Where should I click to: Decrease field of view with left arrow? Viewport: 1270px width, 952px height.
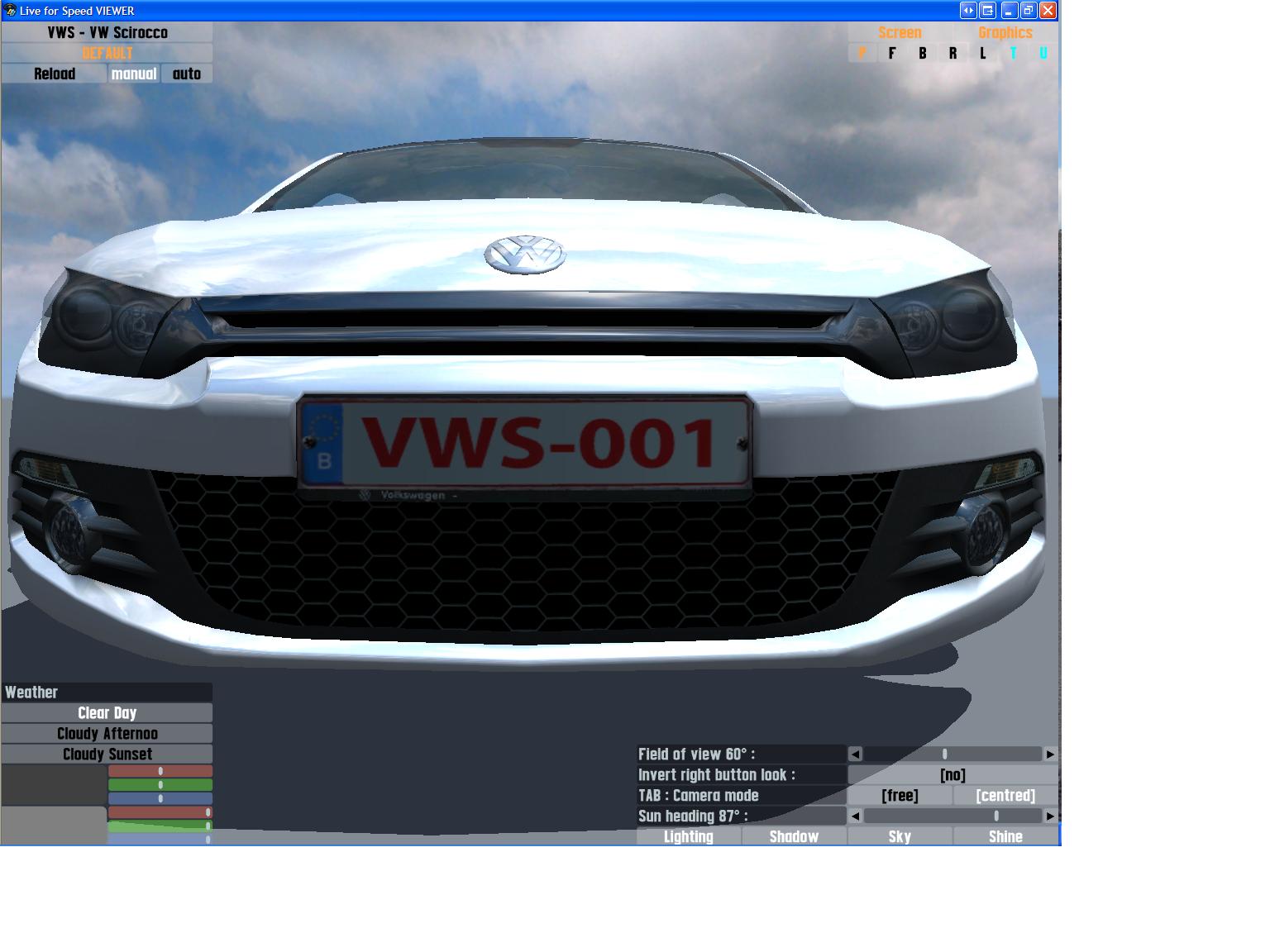click(x=856, y=754)
